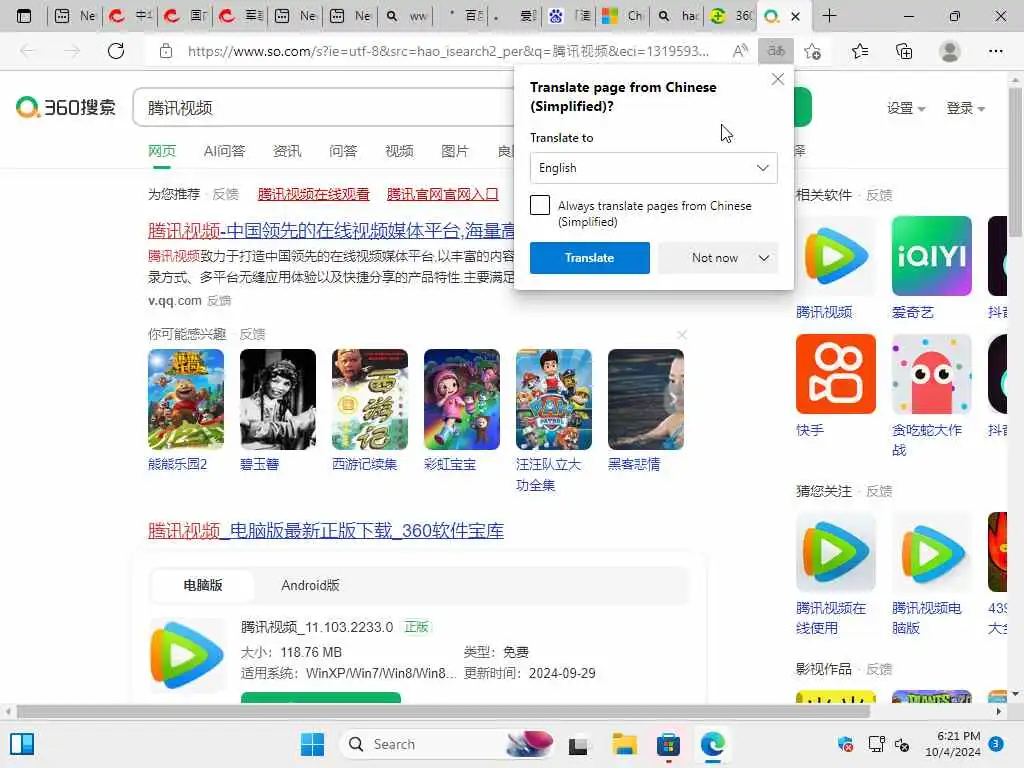The width and height of the screenshot is (1024, 768).
Task: Open the 快手 app icon
Action: click(x=835, y=374)
